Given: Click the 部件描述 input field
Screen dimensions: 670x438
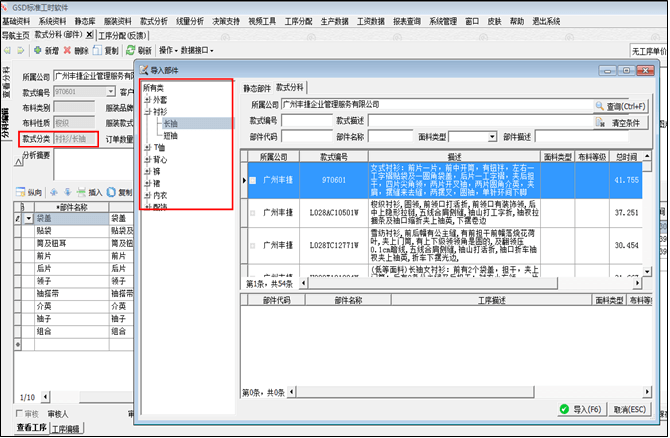Looking at the screenshot, I should [x=582, y=137].
